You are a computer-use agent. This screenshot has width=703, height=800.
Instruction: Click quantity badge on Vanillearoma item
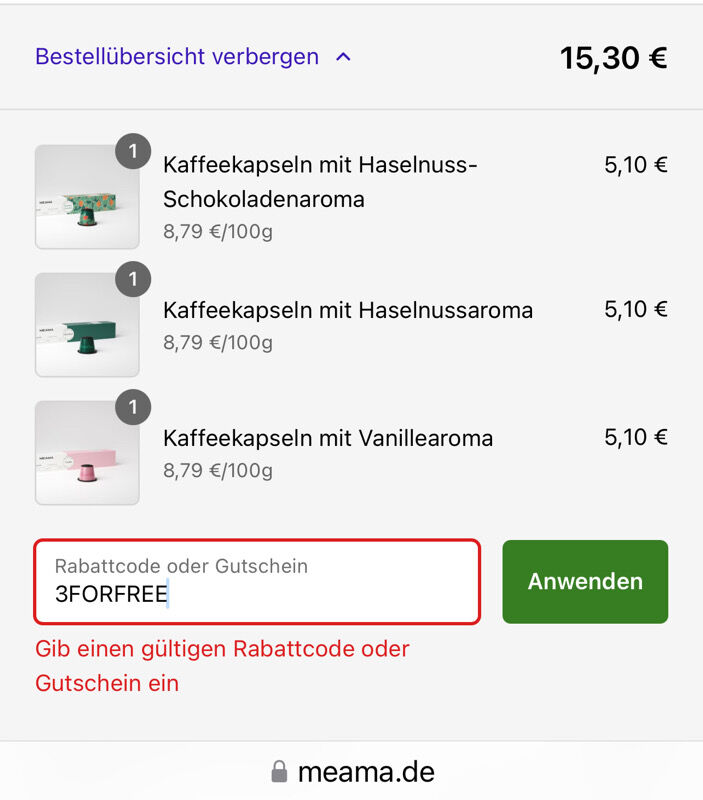point(133,408)
